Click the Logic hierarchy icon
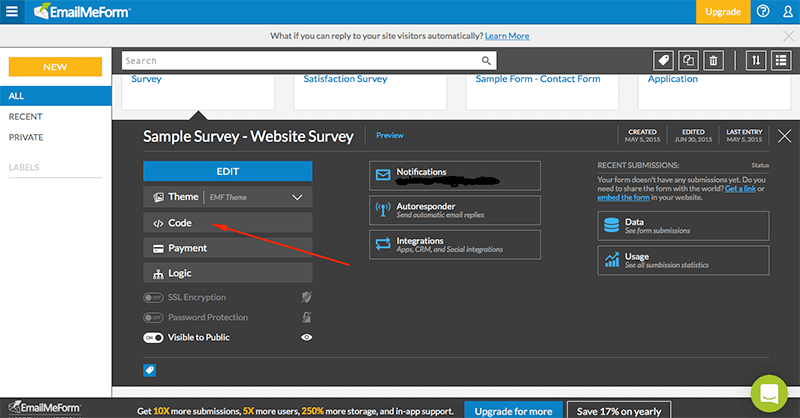 [158, 274]
